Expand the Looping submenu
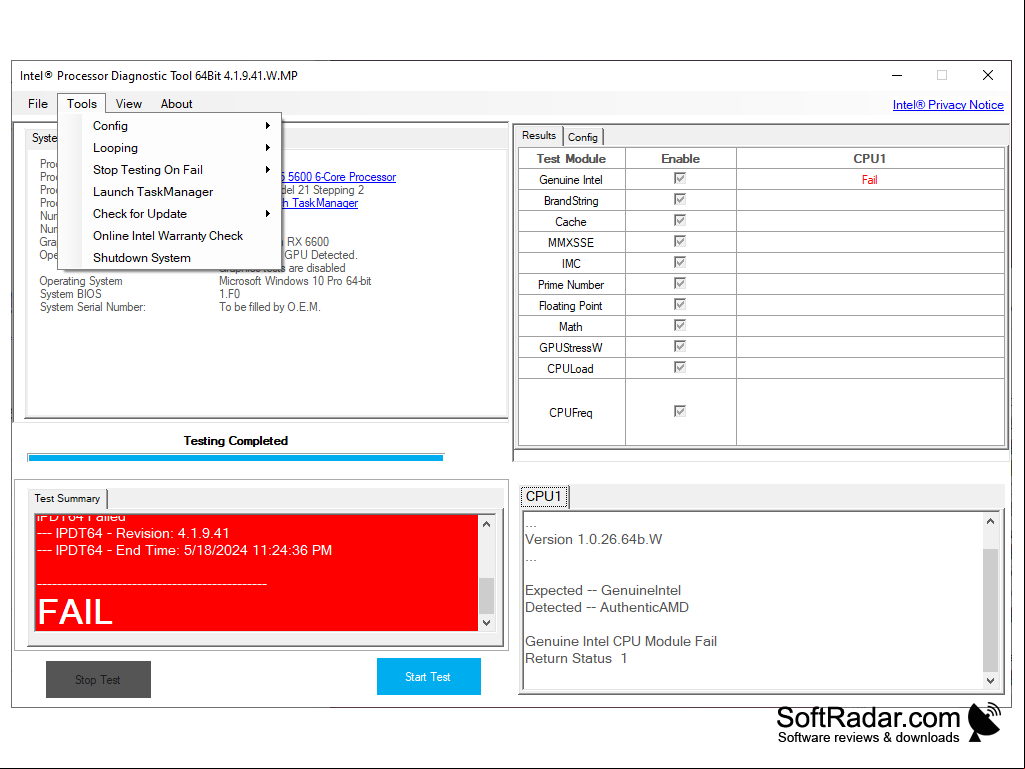Image resolution: width=1025 pixels, height=769 pixels. 170,148
